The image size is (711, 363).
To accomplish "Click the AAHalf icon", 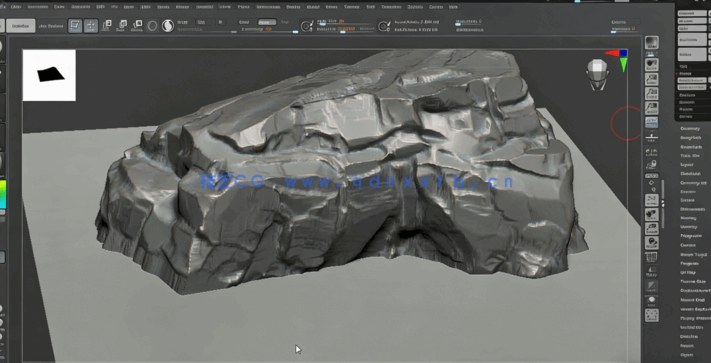I will pos(652,108).
